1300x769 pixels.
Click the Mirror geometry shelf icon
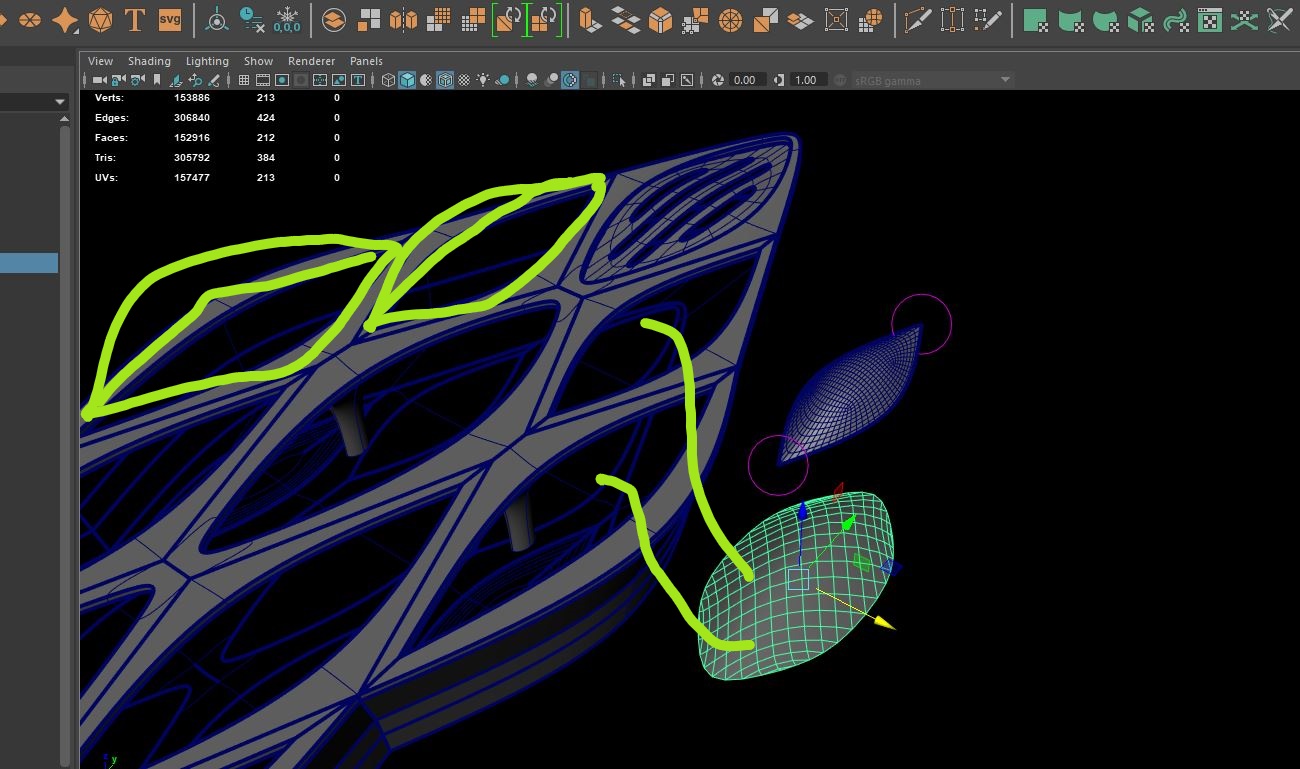tap(403, 19)
